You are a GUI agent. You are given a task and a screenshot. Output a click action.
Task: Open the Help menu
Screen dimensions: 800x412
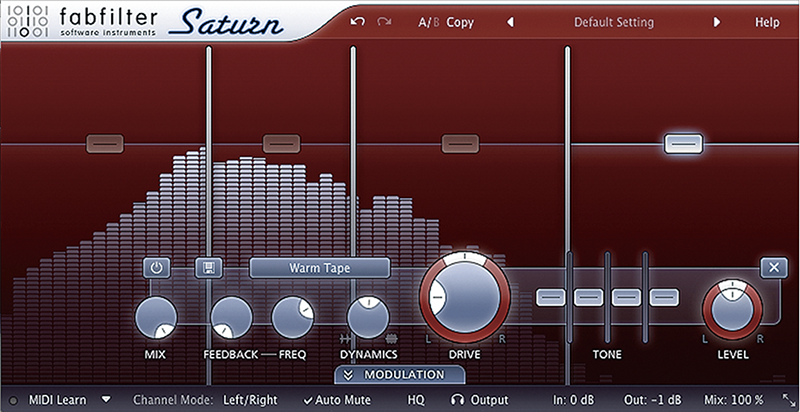pos(767,22)
